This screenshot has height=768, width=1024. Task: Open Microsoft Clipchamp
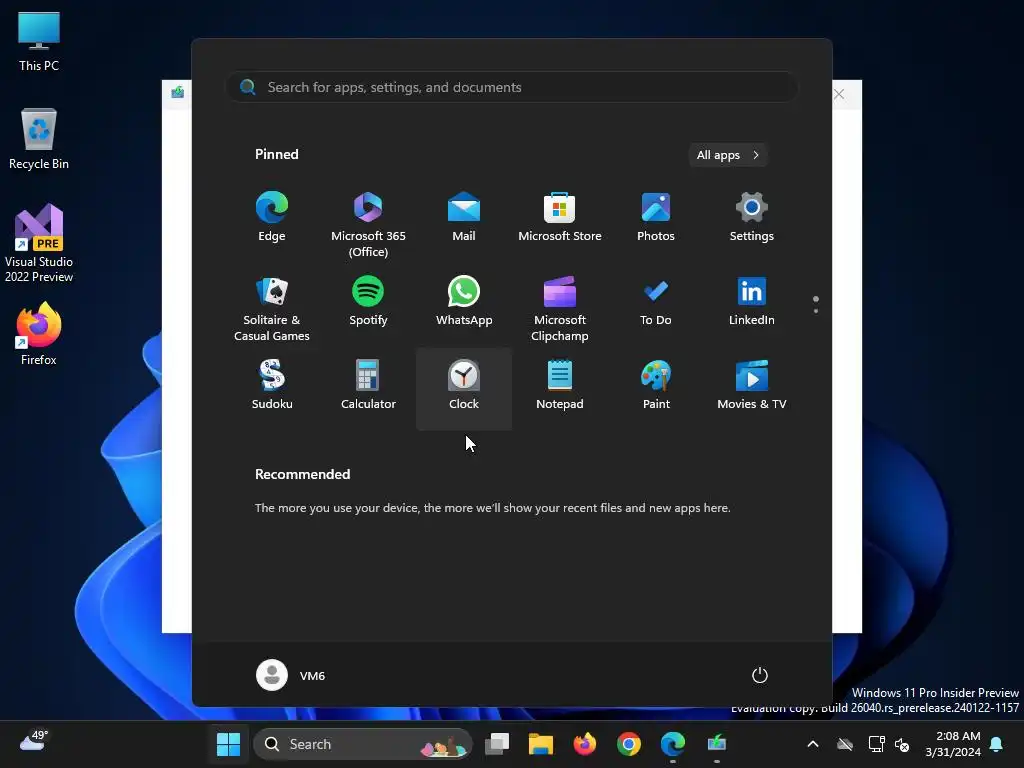(560, 306)
